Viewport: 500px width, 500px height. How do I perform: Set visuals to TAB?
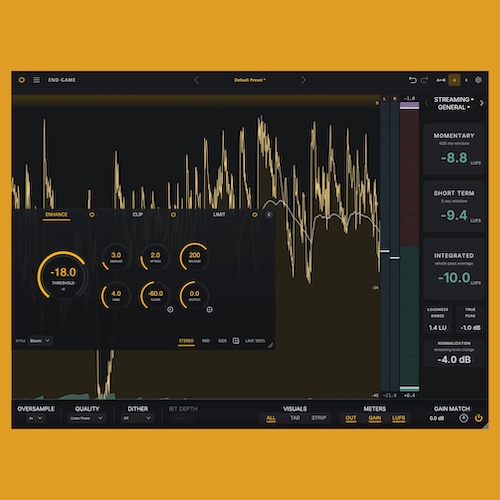pos(295,418)
